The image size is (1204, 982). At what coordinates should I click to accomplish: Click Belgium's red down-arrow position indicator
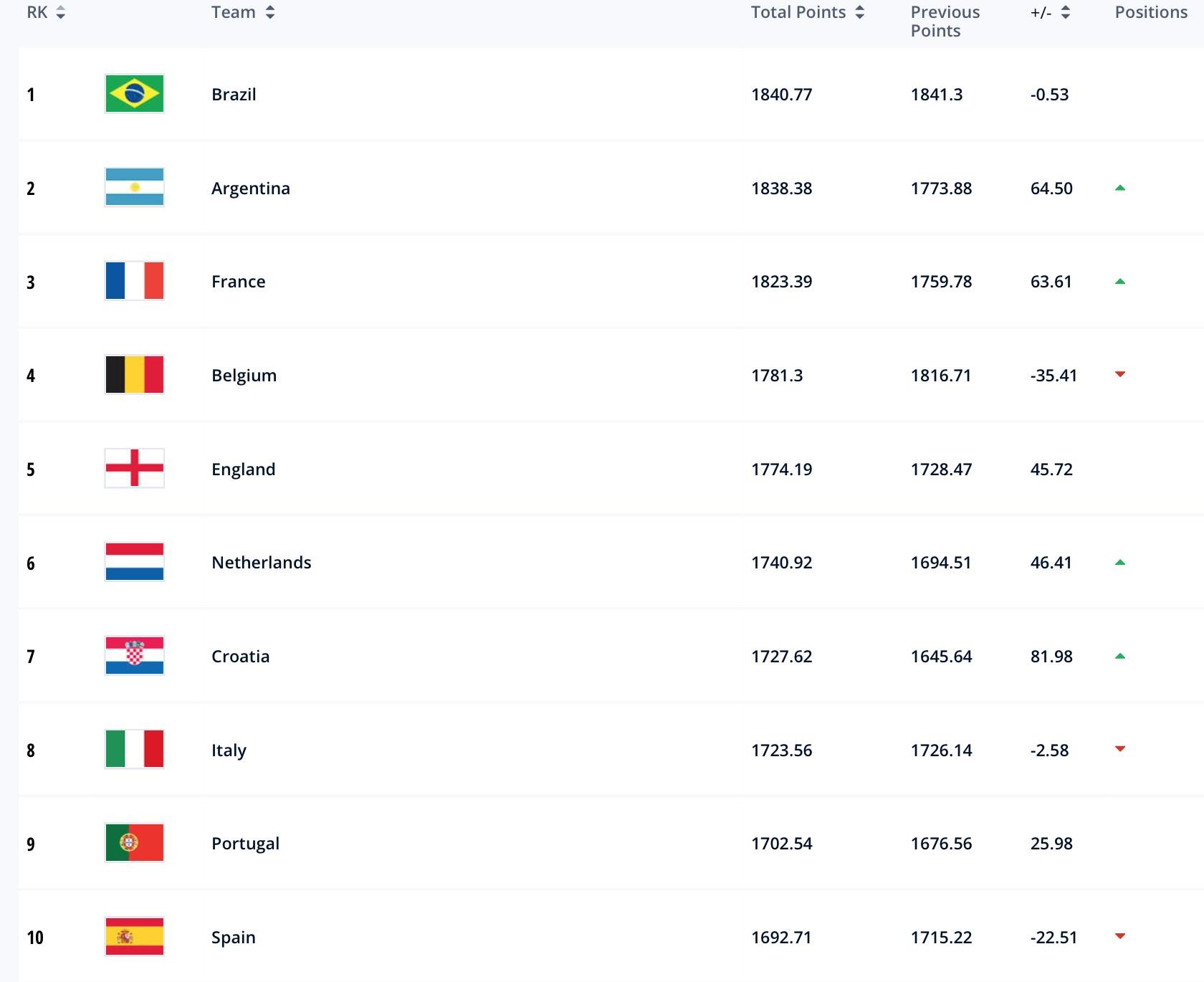point(1120,374)
